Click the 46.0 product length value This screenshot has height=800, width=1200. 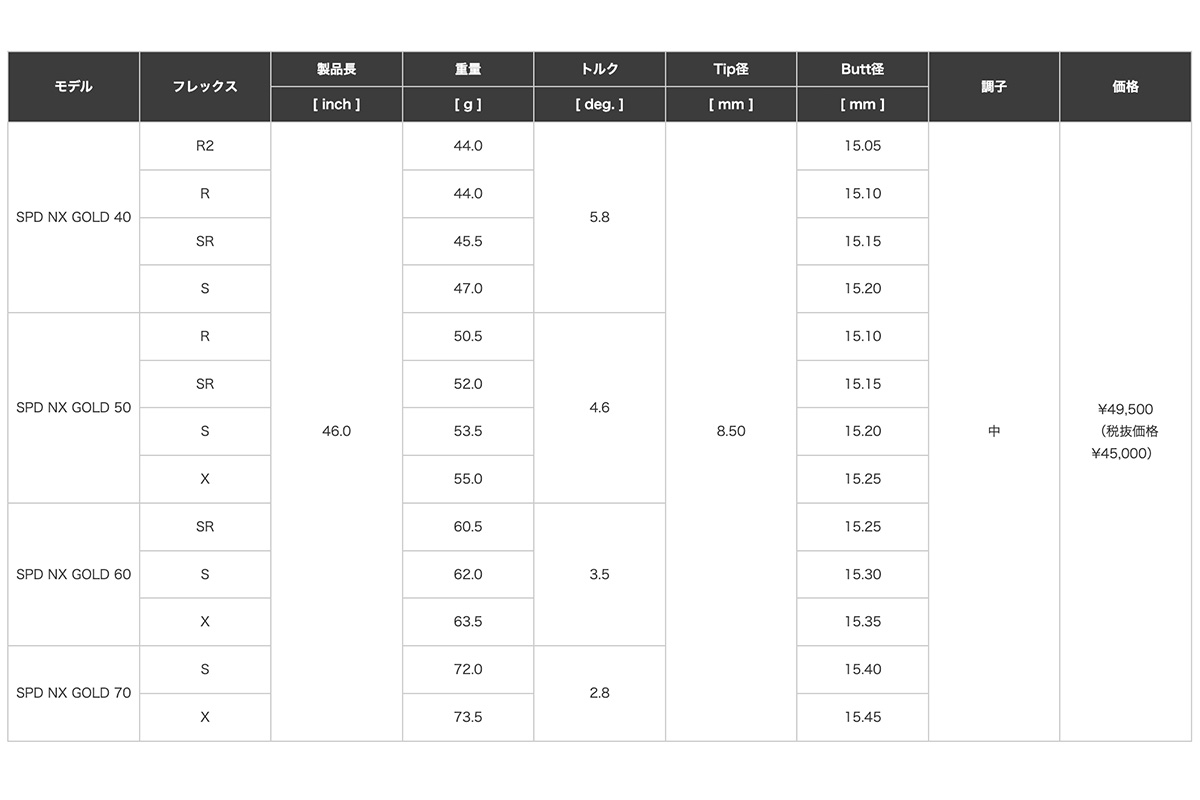tap(336, 431)
